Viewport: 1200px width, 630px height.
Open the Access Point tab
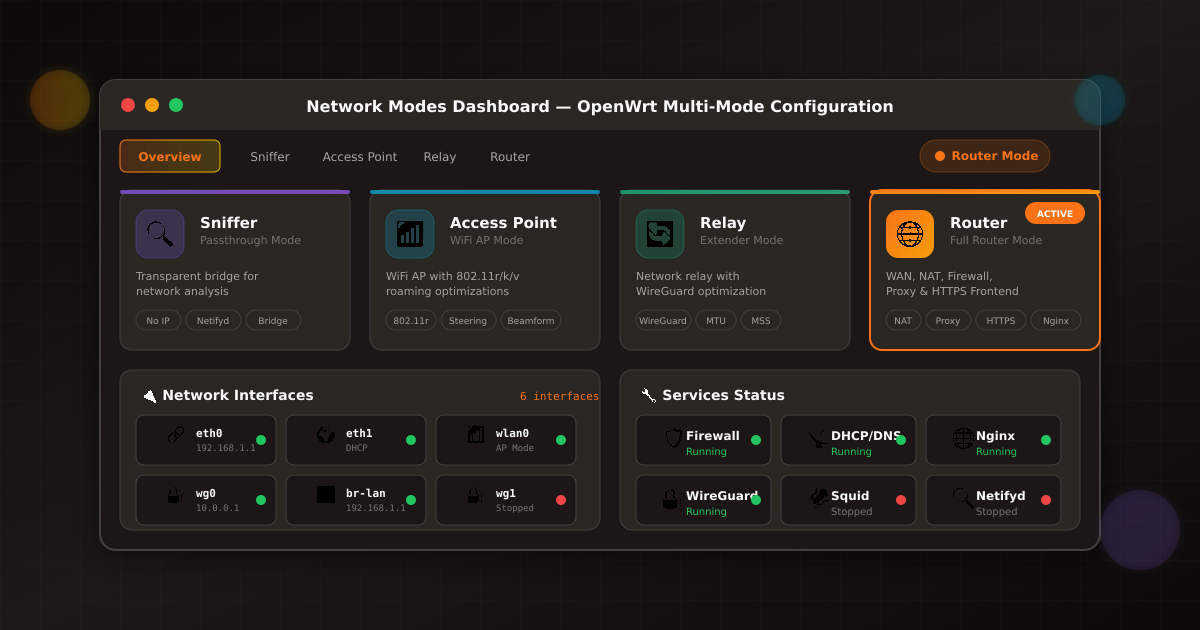(x=359, y=156)
